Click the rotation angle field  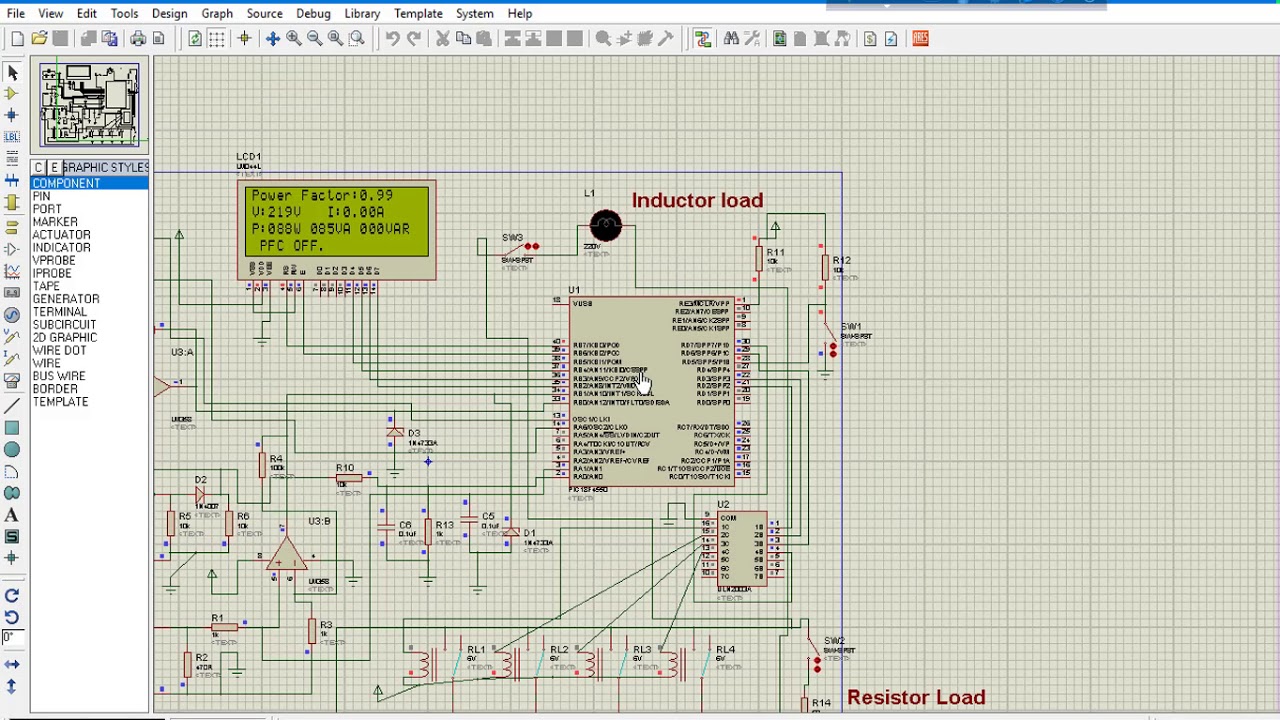point(12,638)
